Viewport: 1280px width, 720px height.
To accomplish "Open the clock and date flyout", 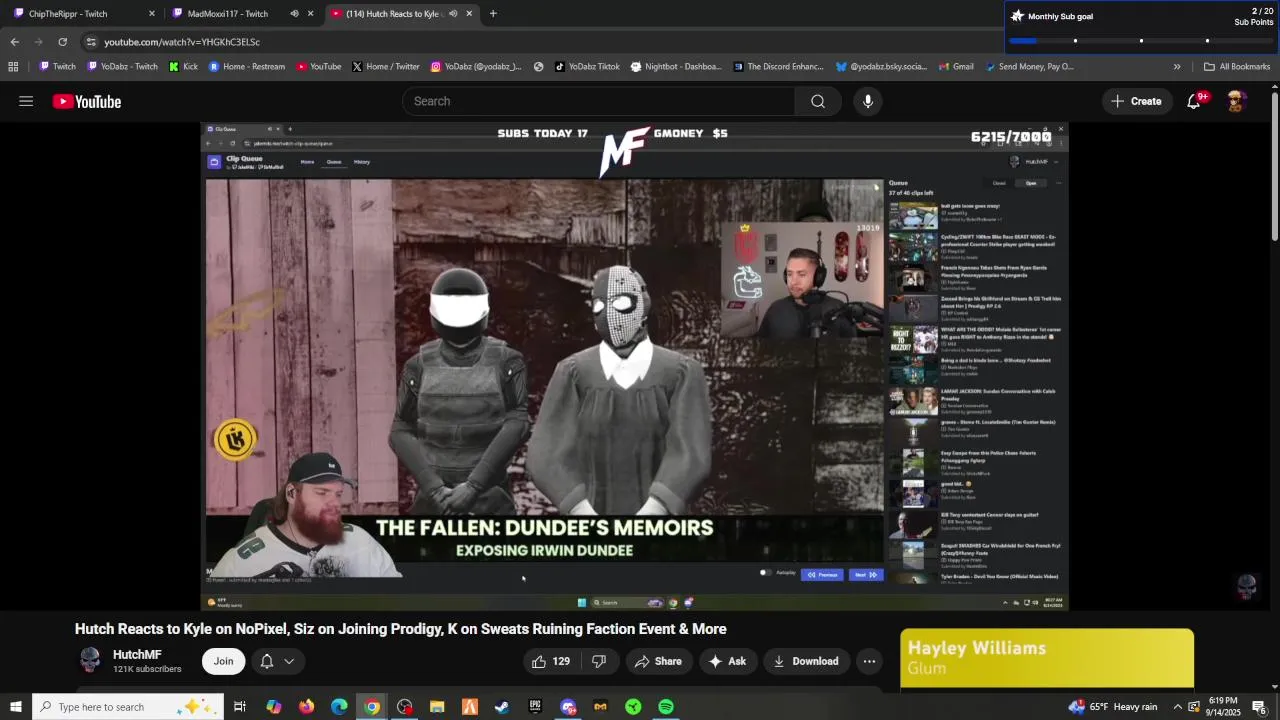I will [1221, 707].
